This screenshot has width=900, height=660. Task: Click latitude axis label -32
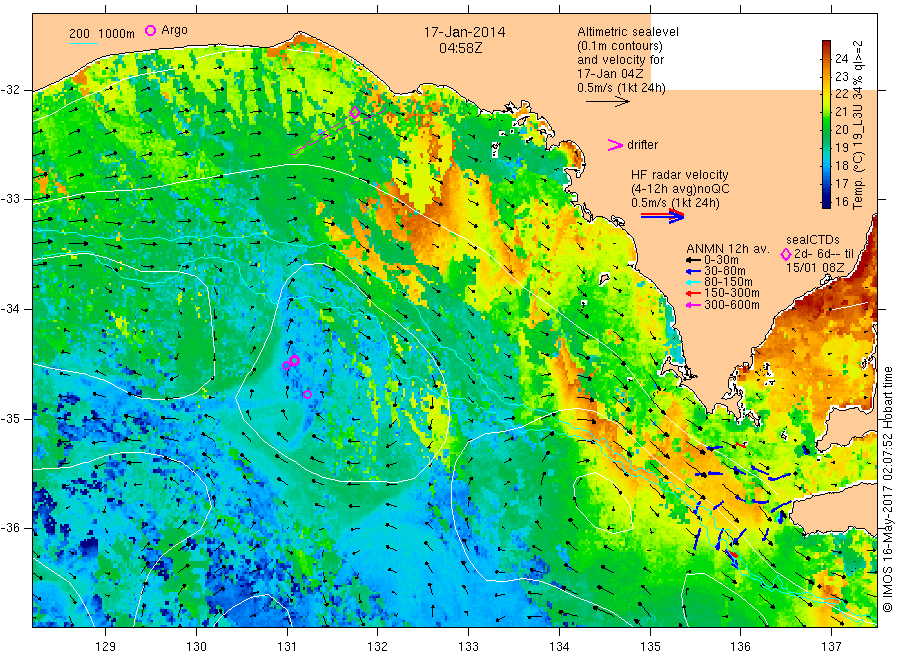tap(10, 90)
